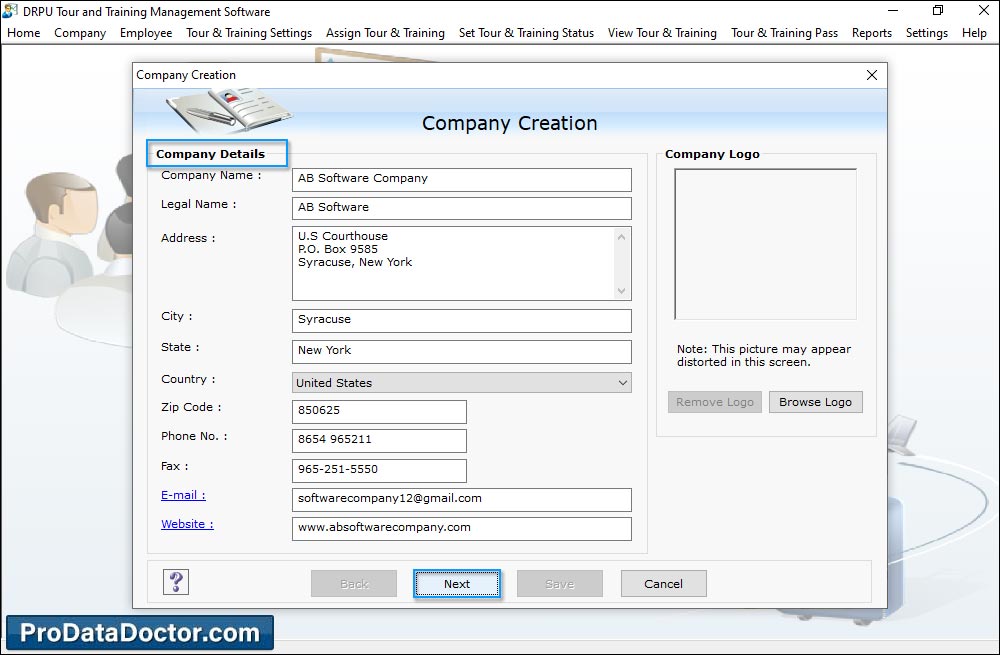Open Assign Tour & Training menu
This screenshot has width=1000, height=655.
click(x=385, y=33)
